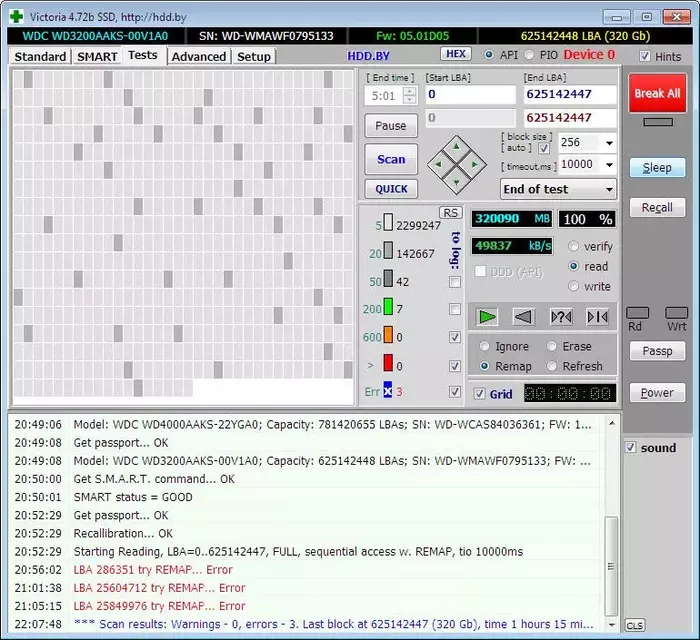Select butterfly seek mode button
The width and height of the screenshot is (700, 640).
click(597, 317)
